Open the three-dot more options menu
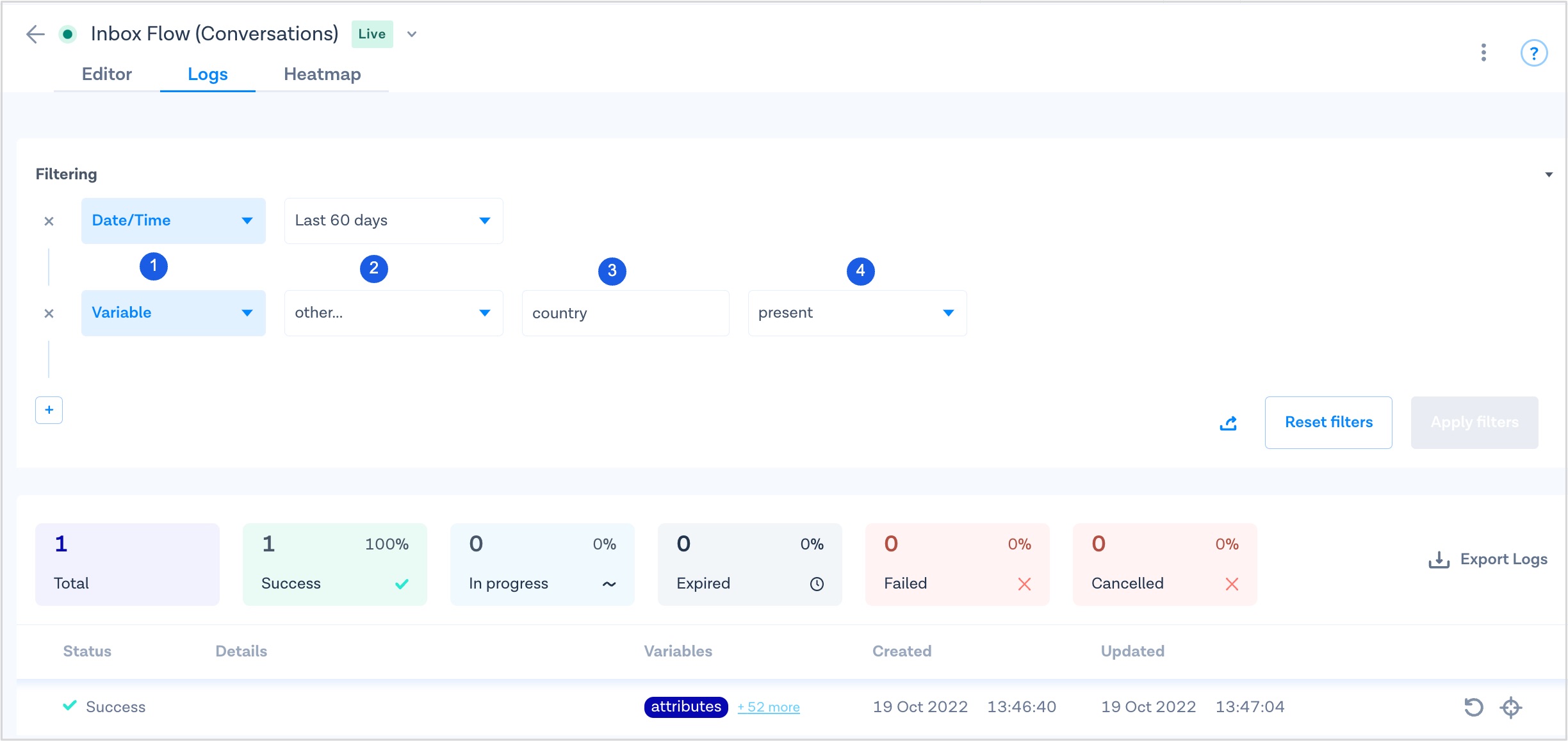Screen dimensions: 1568x741 [1483, 53]
